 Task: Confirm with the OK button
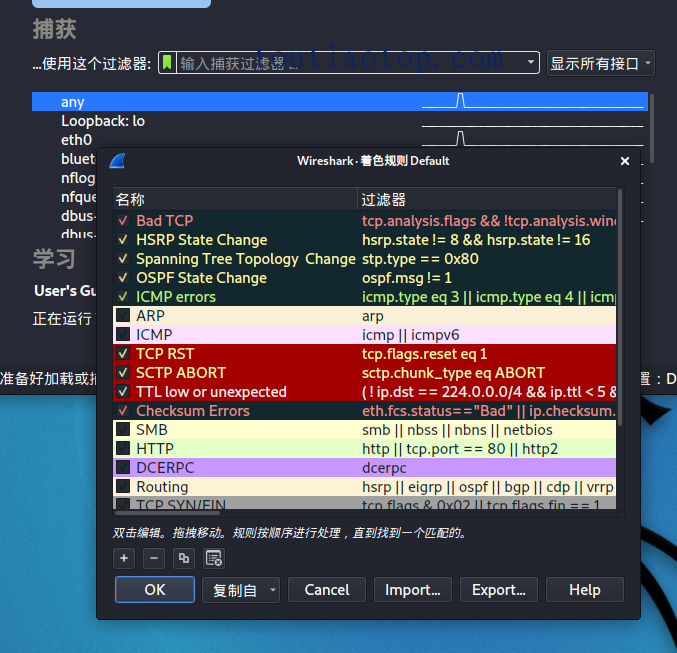155,590
